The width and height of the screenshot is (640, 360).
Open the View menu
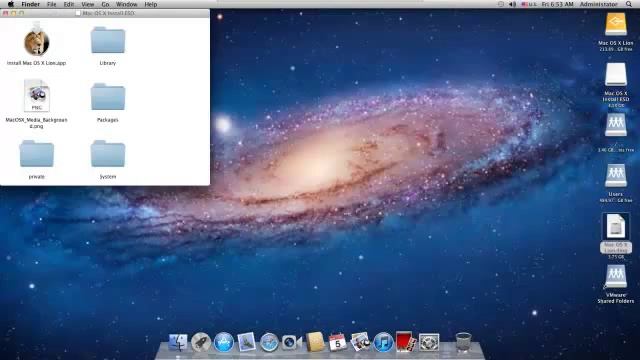coord(87,4)
